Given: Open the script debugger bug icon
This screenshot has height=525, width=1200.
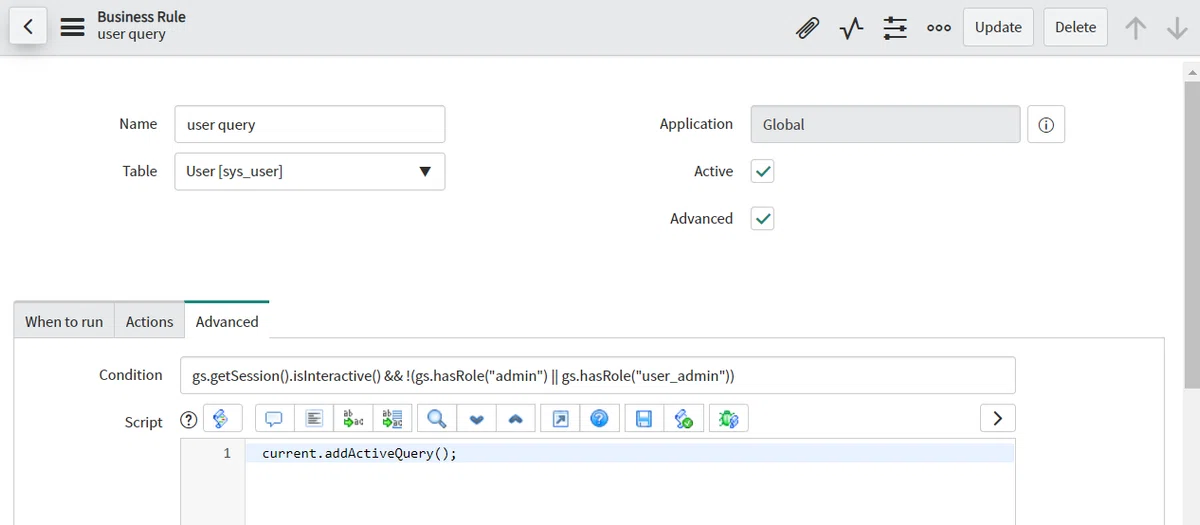Looking at the screenshot, I should click(729, 419).
